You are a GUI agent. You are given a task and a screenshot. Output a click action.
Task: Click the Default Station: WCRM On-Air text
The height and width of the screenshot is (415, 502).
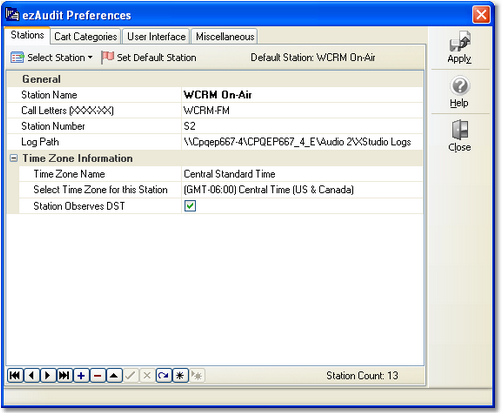313,57
